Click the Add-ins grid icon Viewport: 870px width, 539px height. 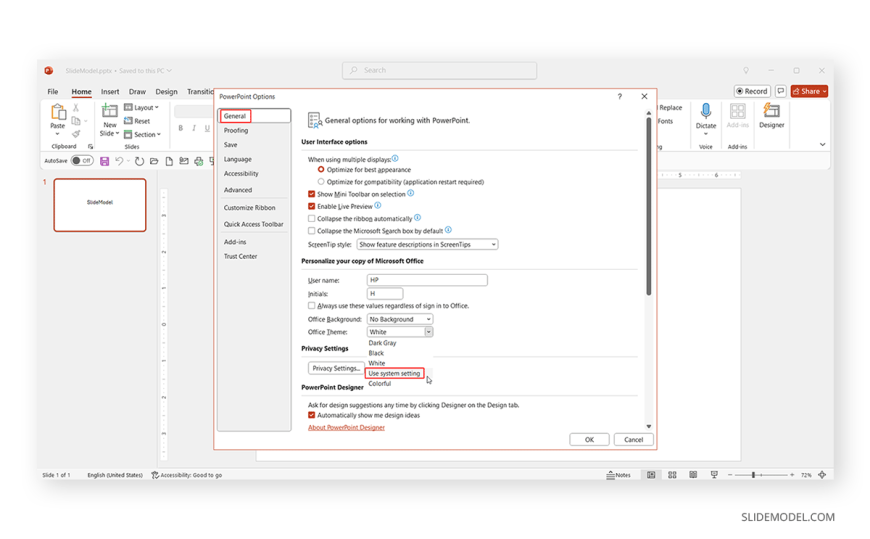point(737,112)
